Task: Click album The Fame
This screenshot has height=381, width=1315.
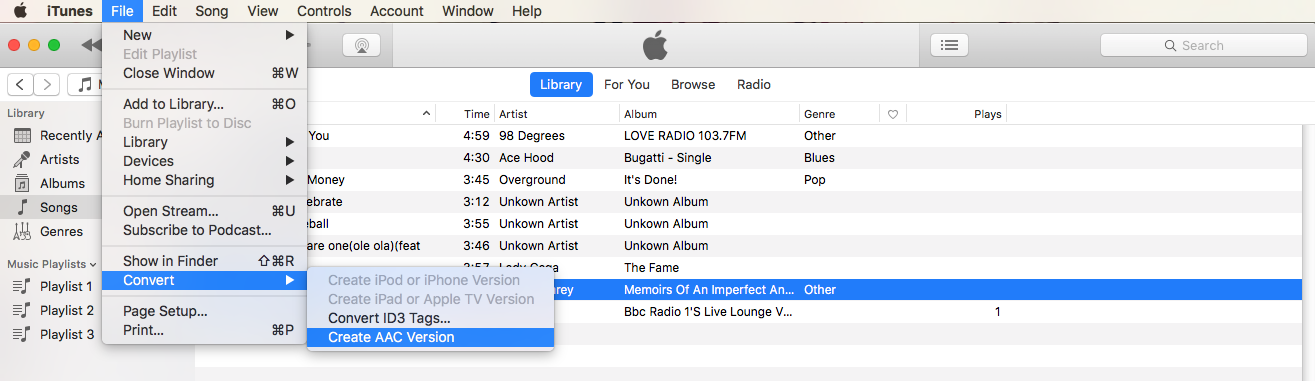Action: 651,267
